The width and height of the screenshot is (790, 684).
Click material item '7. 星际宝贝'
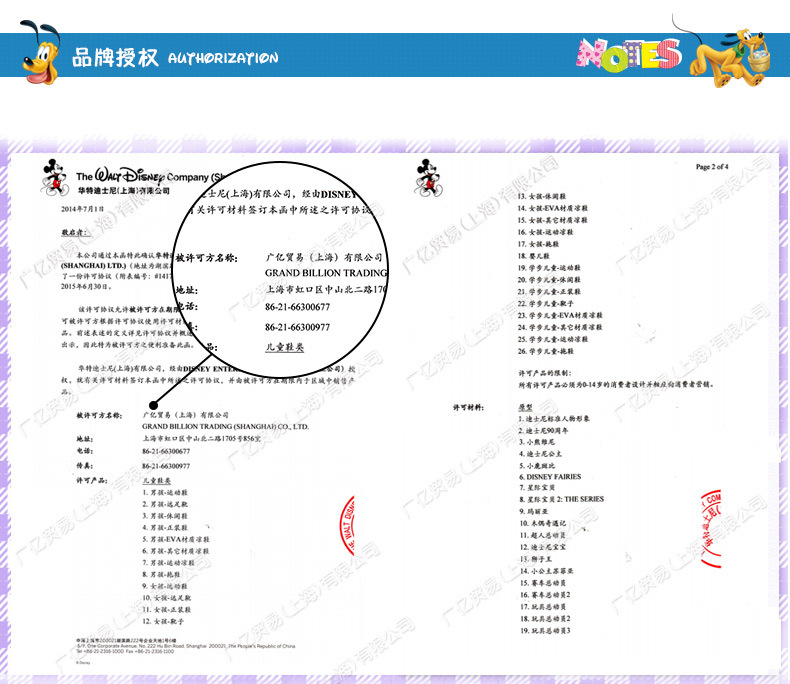coord(537,488)
